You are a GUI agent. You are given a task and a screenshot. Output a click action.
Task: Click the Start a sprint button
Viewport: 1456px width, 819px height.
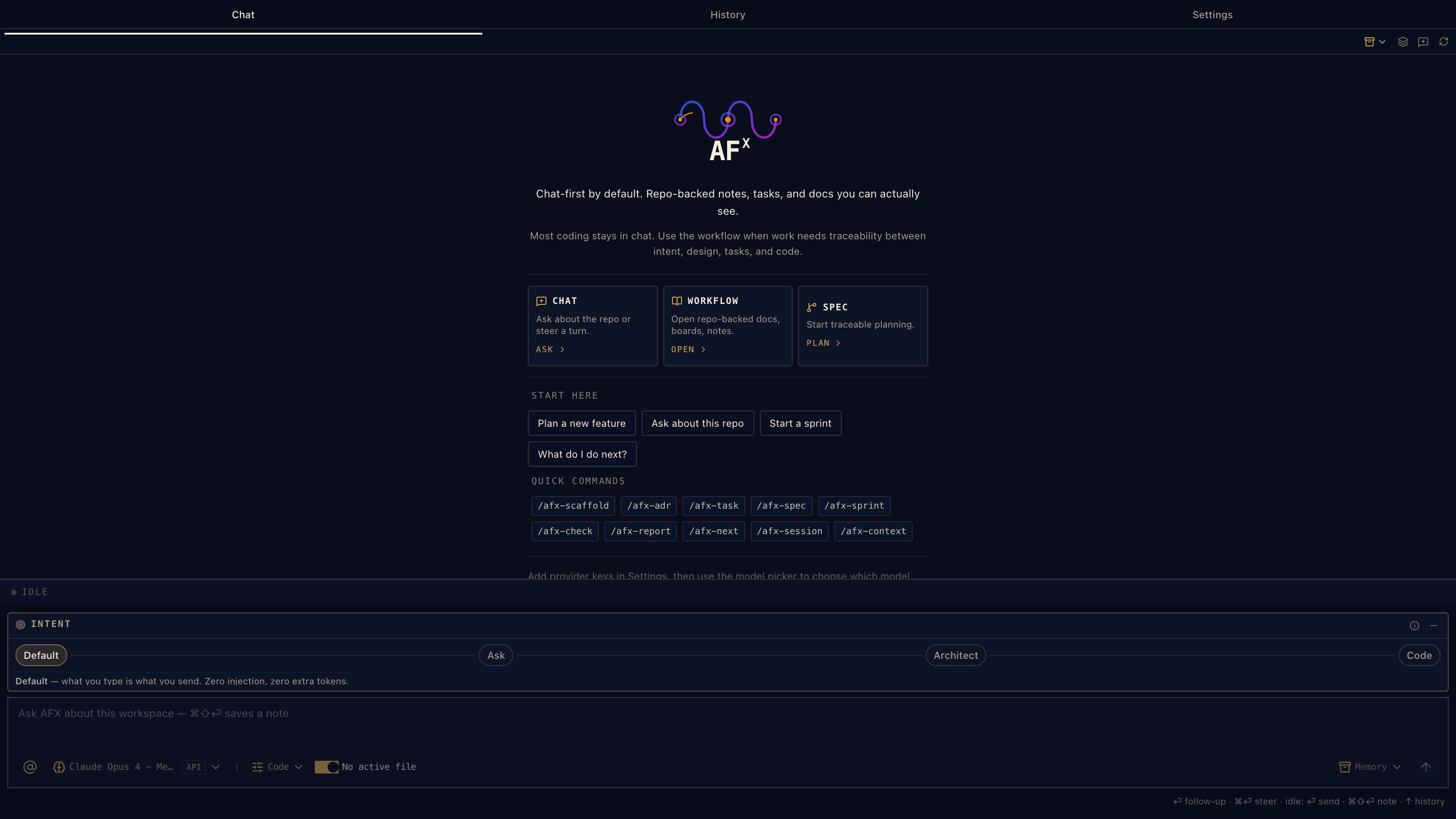(800, 423)
